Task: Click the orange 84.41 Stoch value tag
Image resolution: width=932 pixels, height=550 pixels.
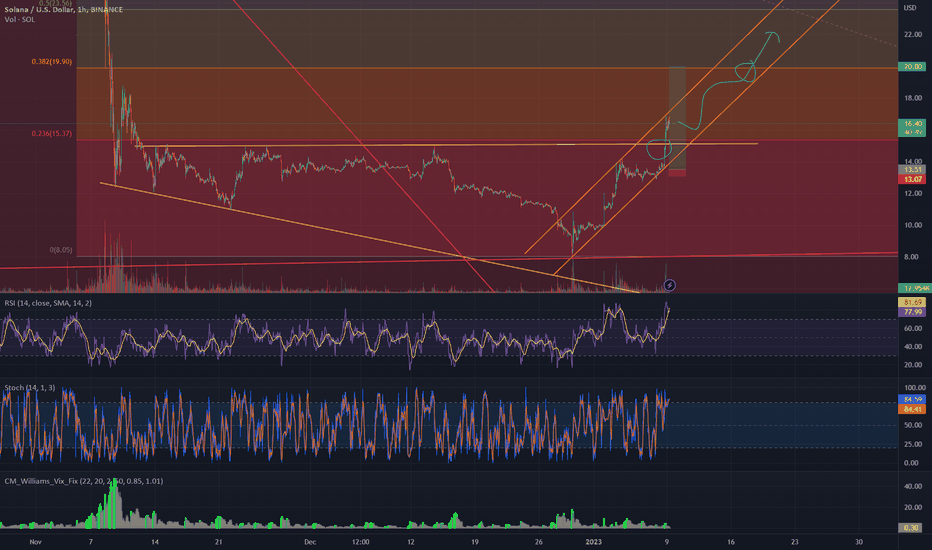Action: [x=912, y=409]
